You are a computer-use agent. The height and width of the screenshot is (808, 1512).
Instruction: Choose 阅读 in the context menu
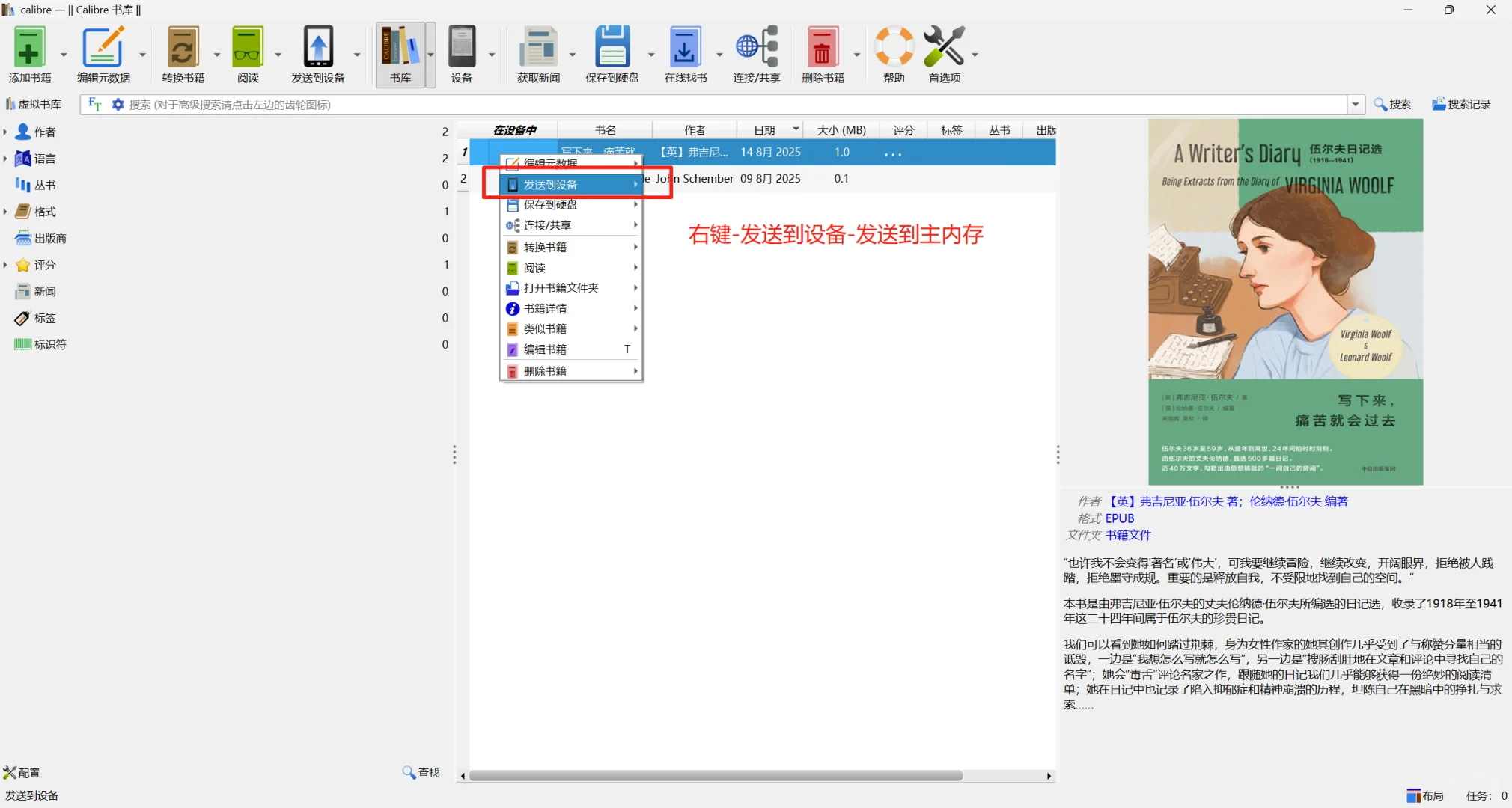[572, 268]
